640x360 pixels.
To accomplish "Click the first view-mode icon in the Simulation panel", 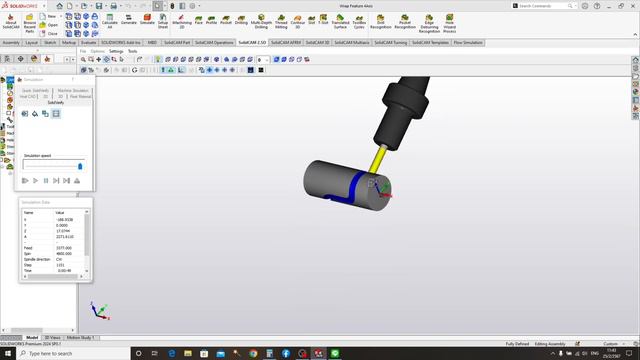I will (25, 114).
